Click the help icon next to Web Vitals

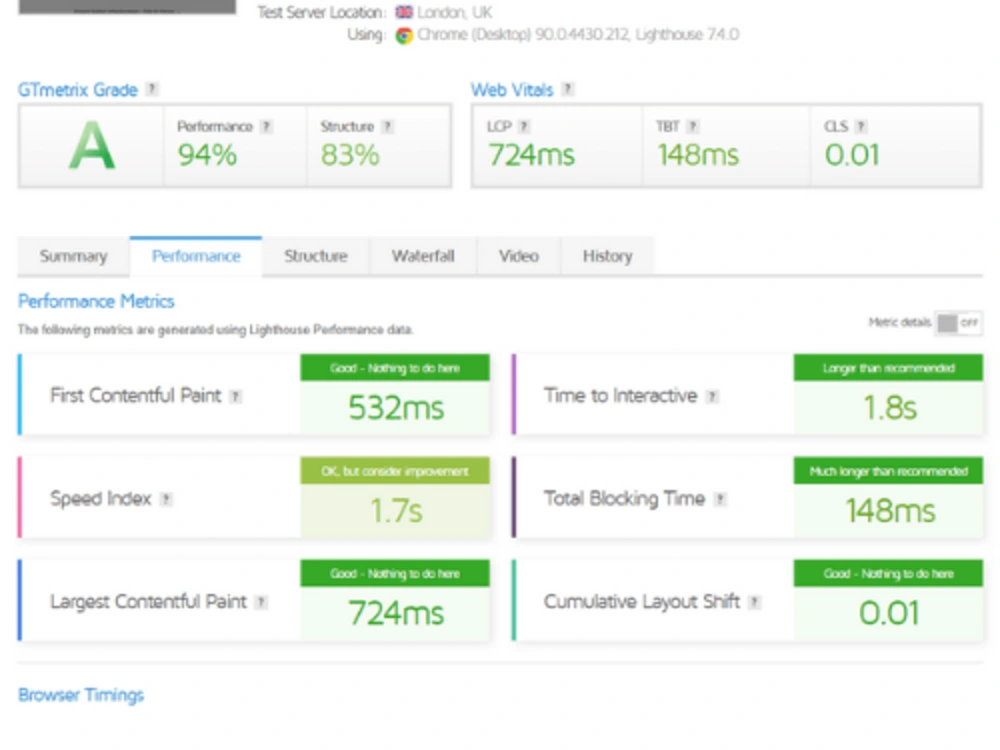(568, 89)
